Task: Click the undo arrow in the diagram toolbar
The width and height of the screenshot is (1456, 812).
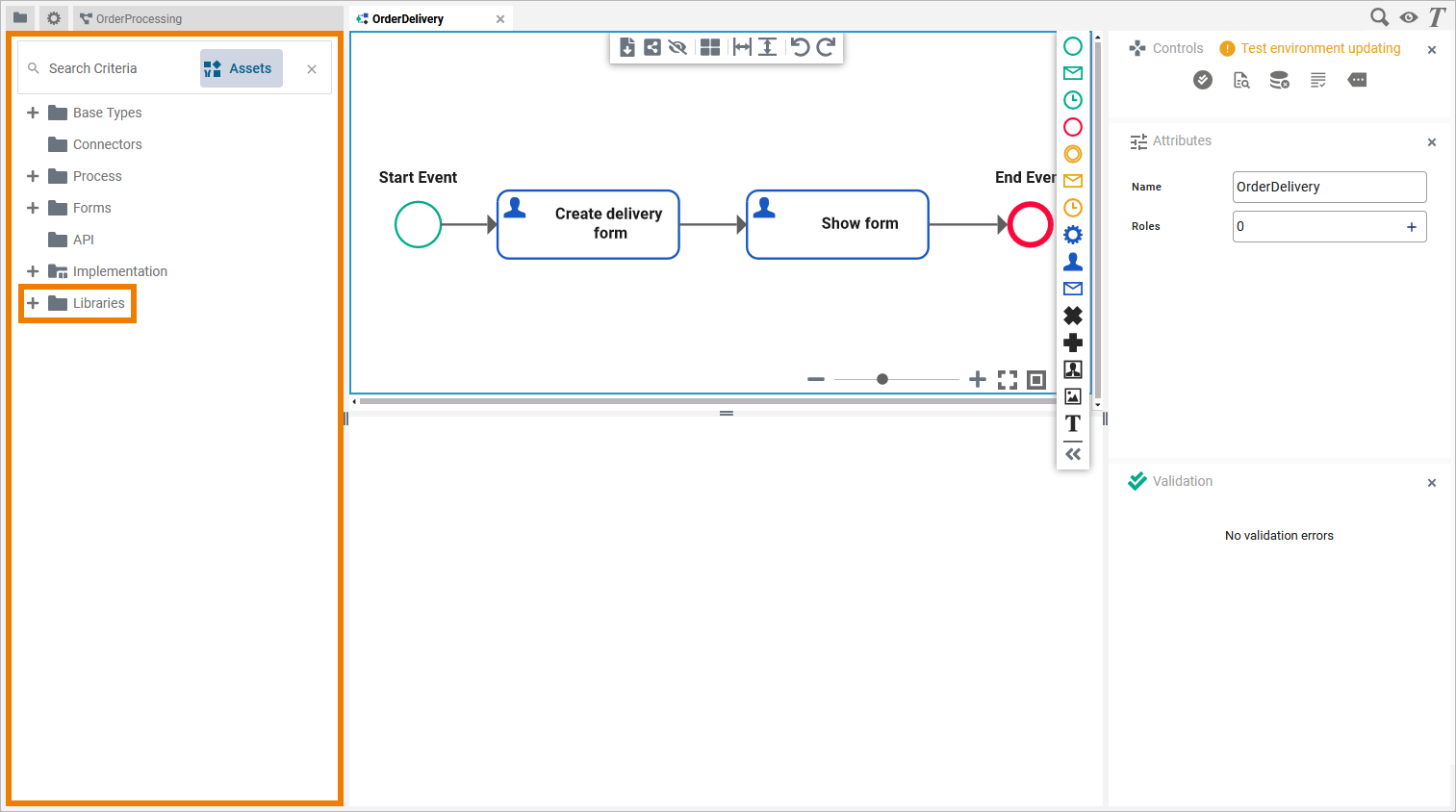Action: tap(800, 47)
